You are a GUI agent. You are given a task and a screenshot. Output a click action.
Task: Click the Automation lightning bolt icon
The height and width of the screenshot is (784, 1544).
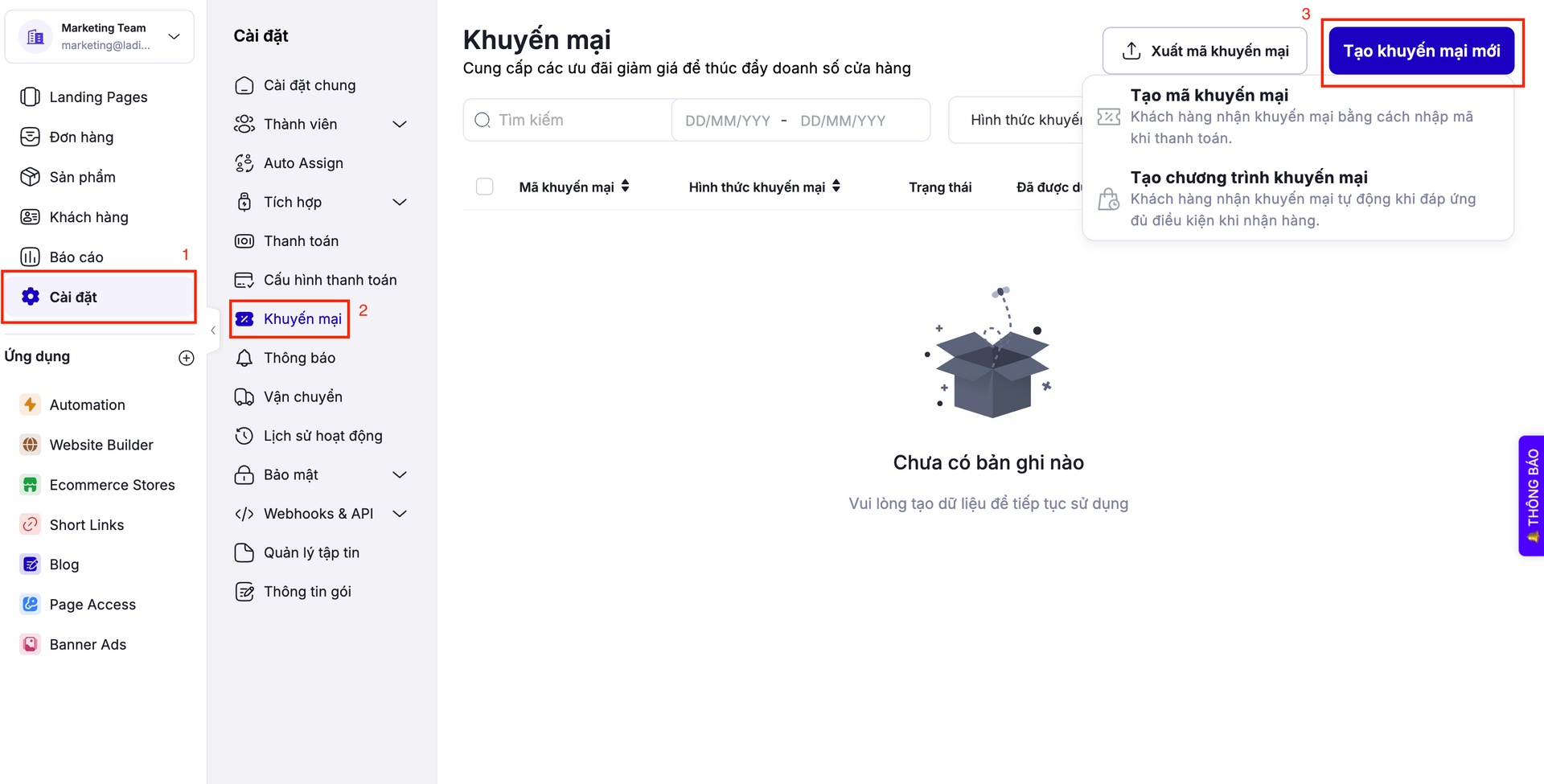point(30,404)
